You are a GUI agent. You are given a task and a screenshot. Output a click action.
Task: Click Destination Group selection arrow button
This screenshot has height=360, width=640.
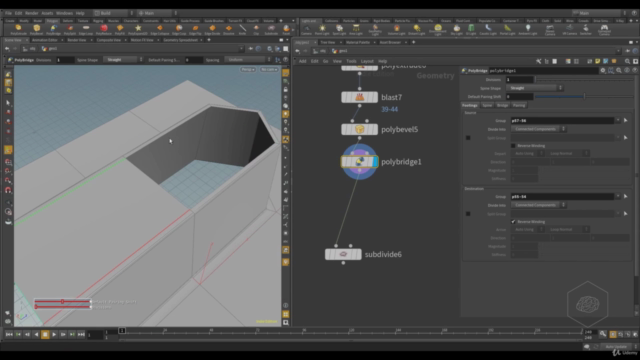click(625, 196)
